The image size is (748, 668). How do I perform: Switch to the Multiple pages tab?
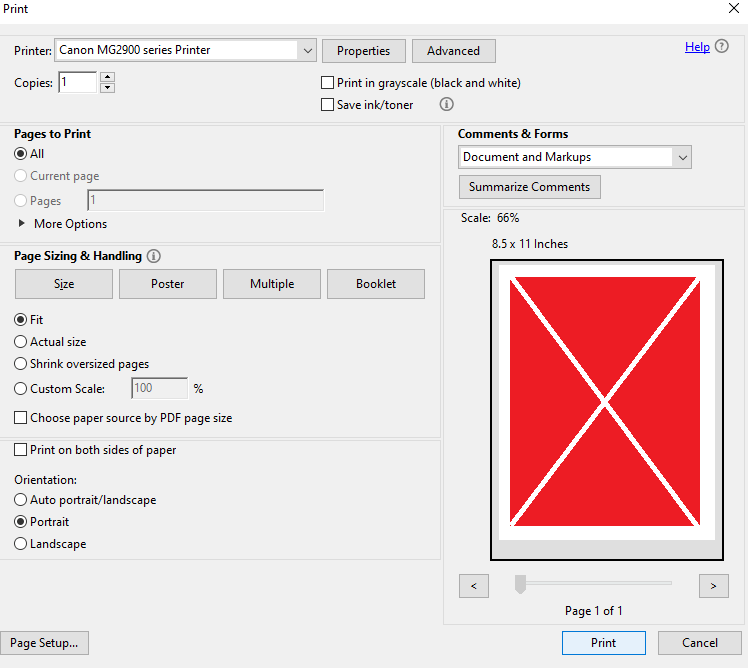(x=272, y=284)
